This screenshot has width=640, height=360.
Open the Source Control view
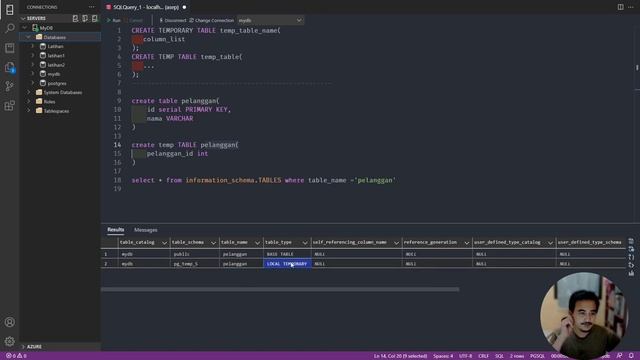[9, 86]
